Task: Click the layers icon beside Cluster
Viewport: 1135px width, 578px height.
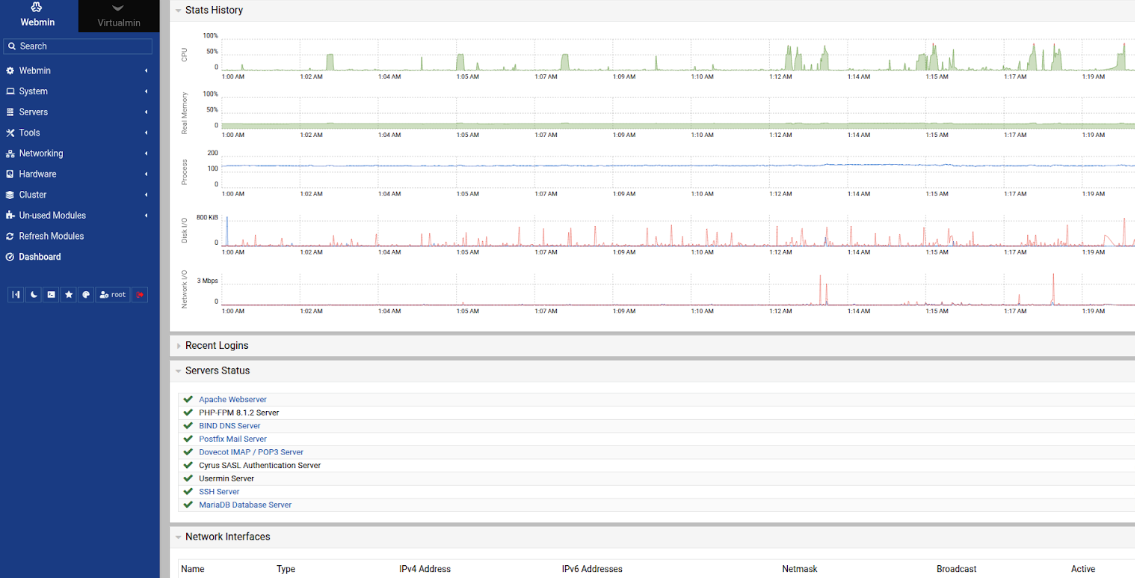Action: coord(10,195)
